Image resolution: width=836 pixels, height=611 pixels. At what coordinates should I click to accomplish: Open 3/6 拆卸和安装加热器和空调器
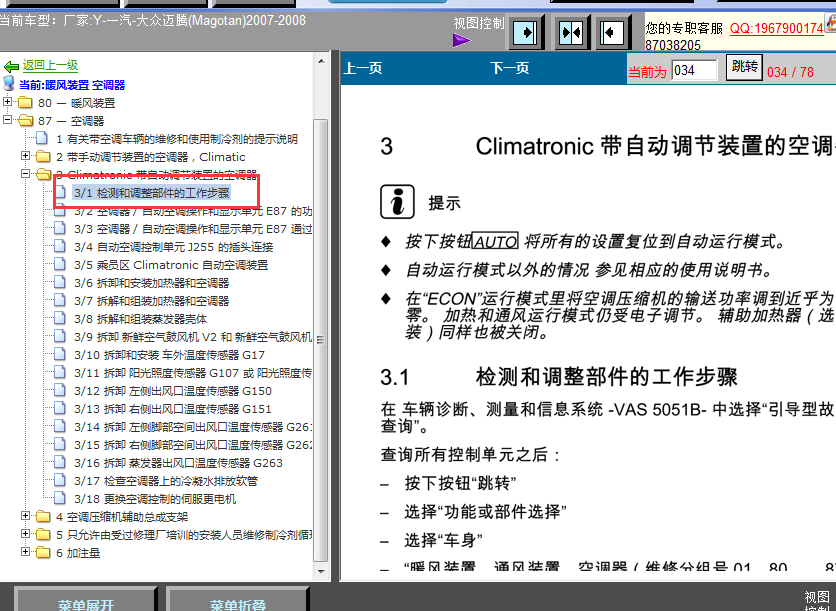point(151,283)
